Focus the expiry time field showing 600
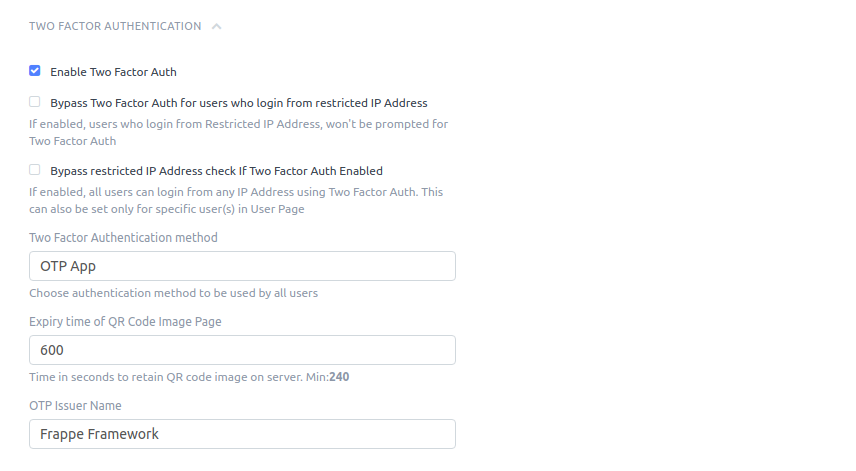The width and height of the screenshot is (856, 471). click(242, 350)
